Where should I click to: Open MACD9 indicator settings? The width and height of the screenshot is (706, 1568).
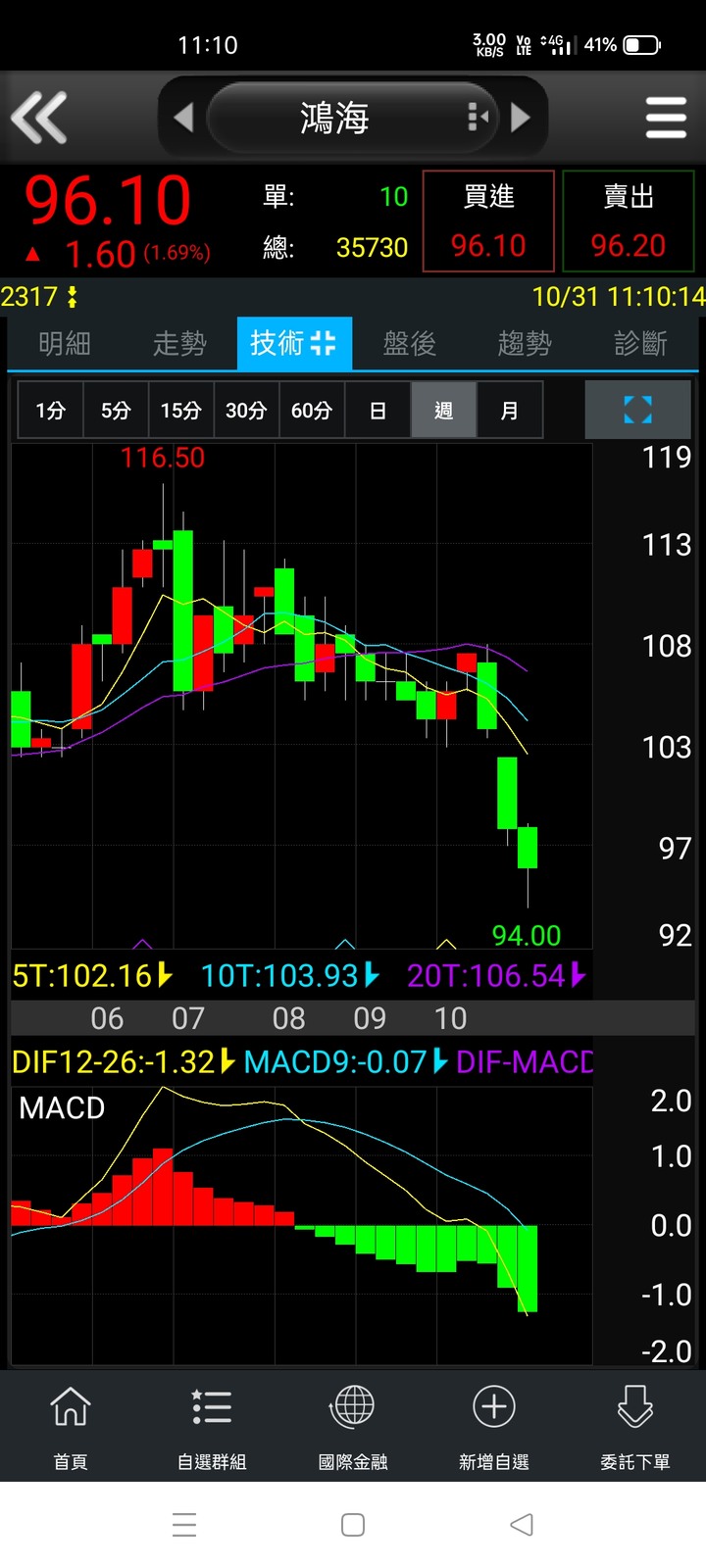tap(345, 1061)
